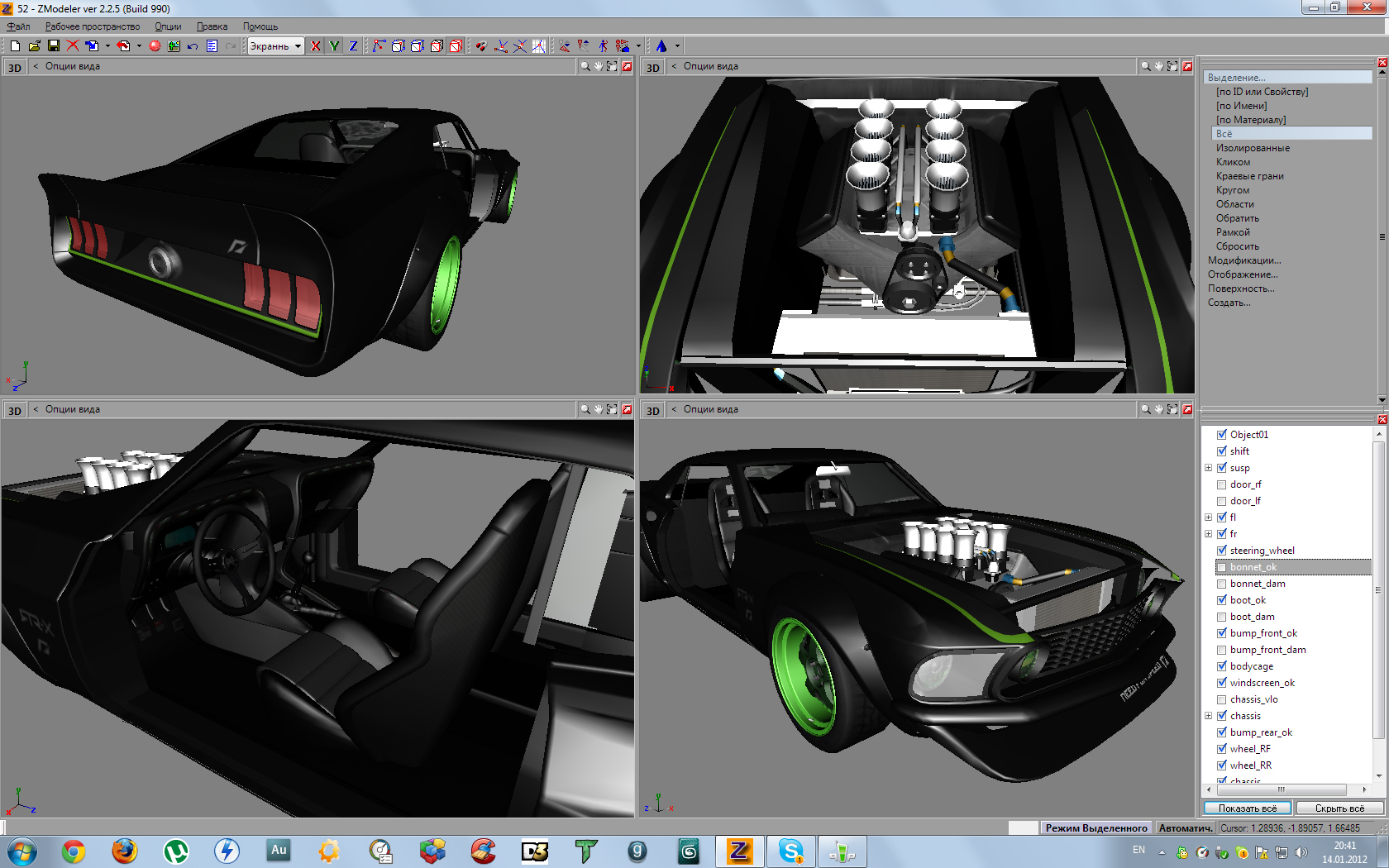Toggle the X axis constraint button
Viewport: 1389px width, 868px height.
pyautogui.click(x=315, y=46)
